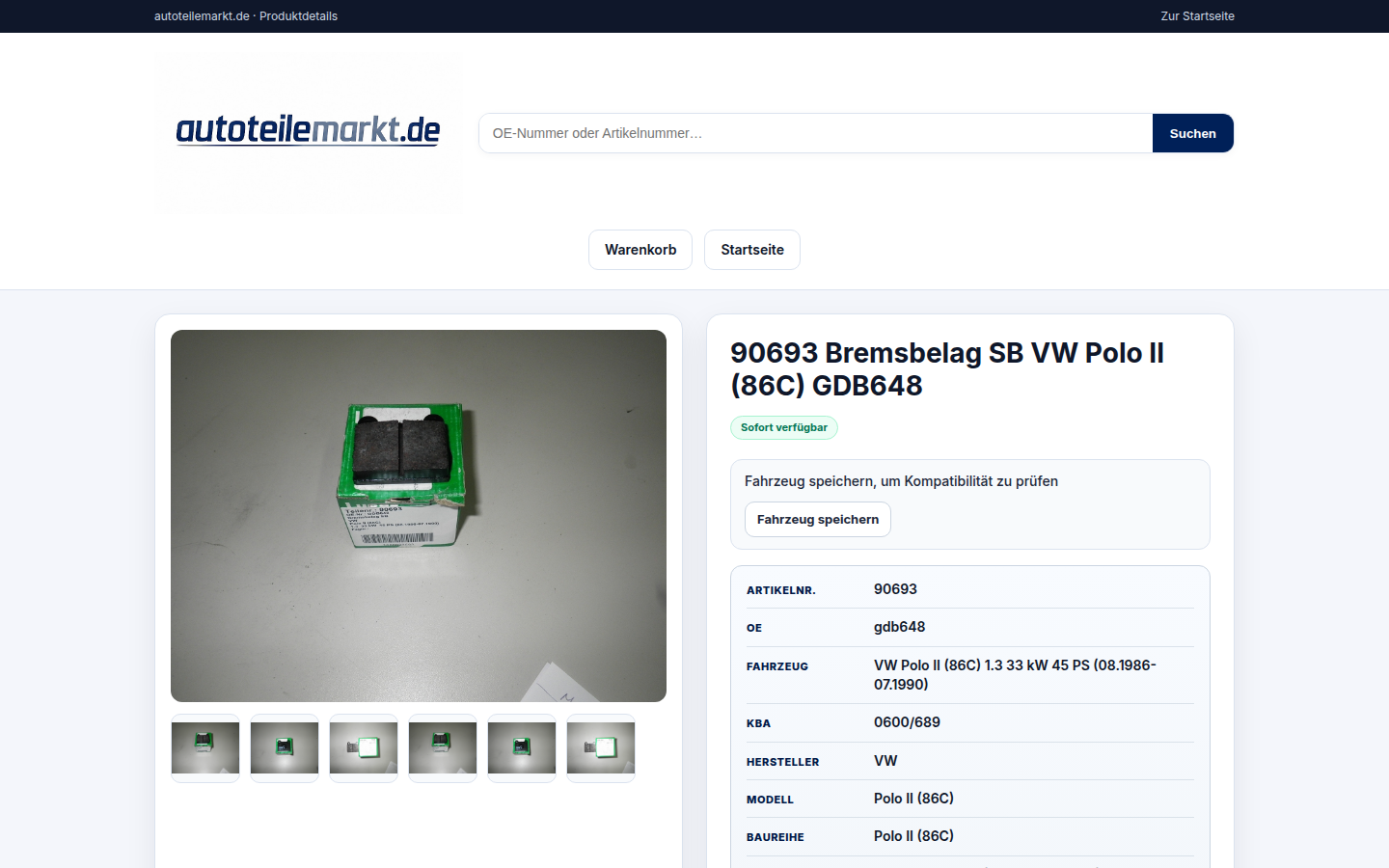Click article number value 90693

(895, 589)
